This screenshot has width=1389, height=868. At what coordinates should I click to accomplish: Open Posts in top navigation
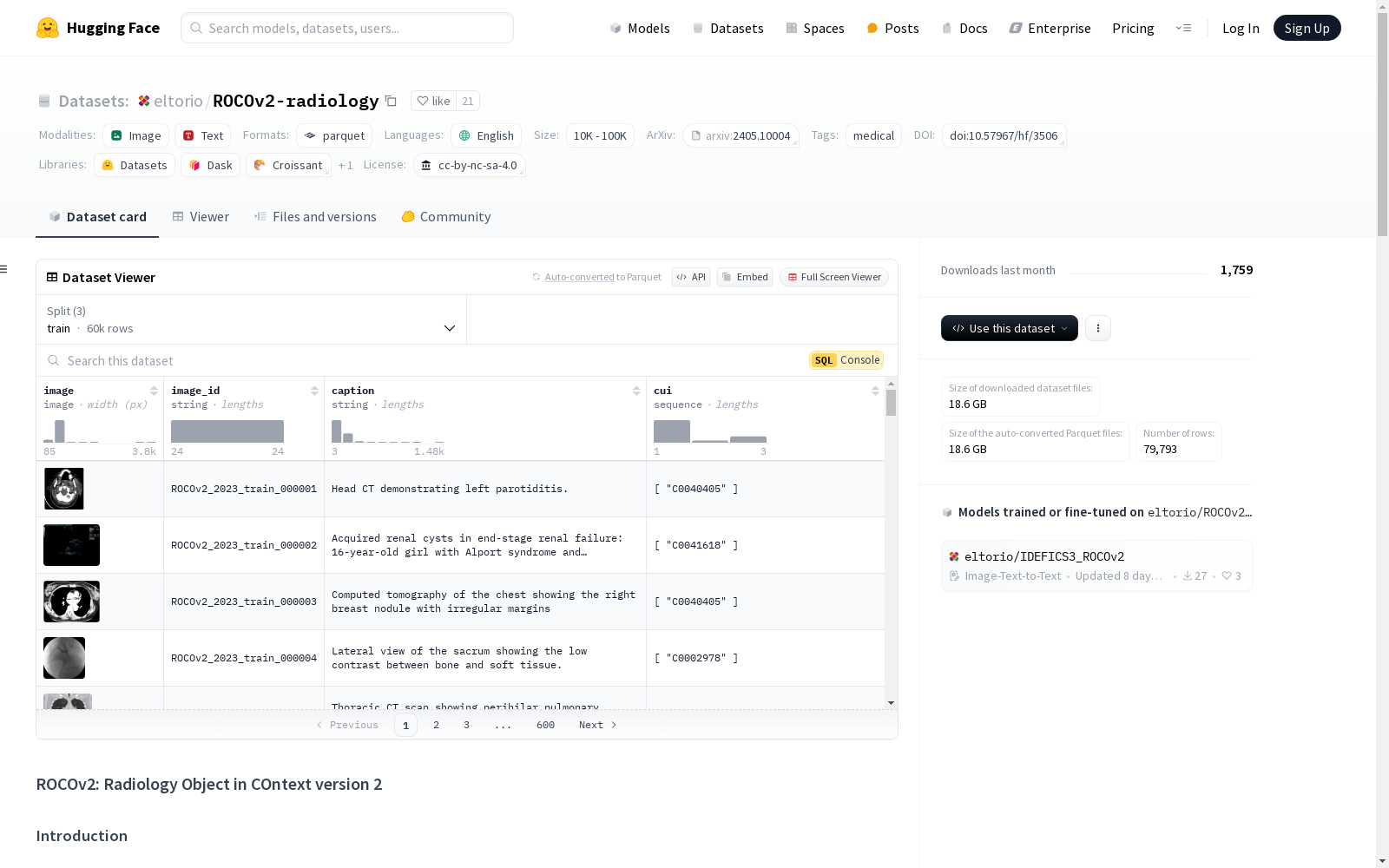tap(892, 28)
